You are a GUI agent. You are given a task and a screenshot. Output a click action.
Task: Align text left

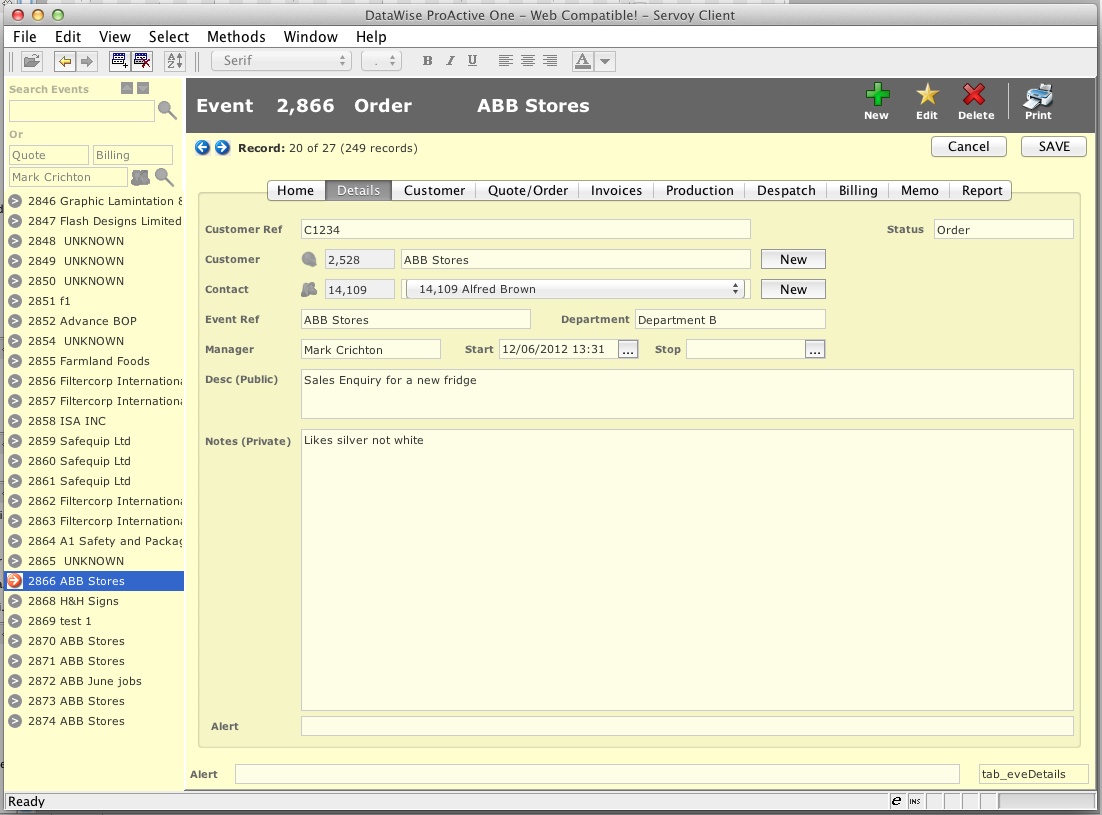(x=505, y=61)
